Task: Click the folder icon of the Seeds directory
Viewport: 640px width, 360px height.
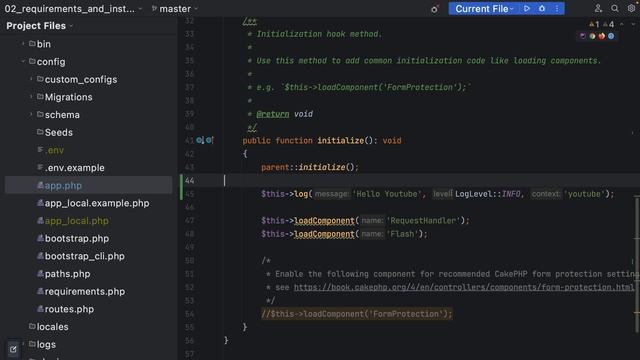Action: [x=40, y=132]
